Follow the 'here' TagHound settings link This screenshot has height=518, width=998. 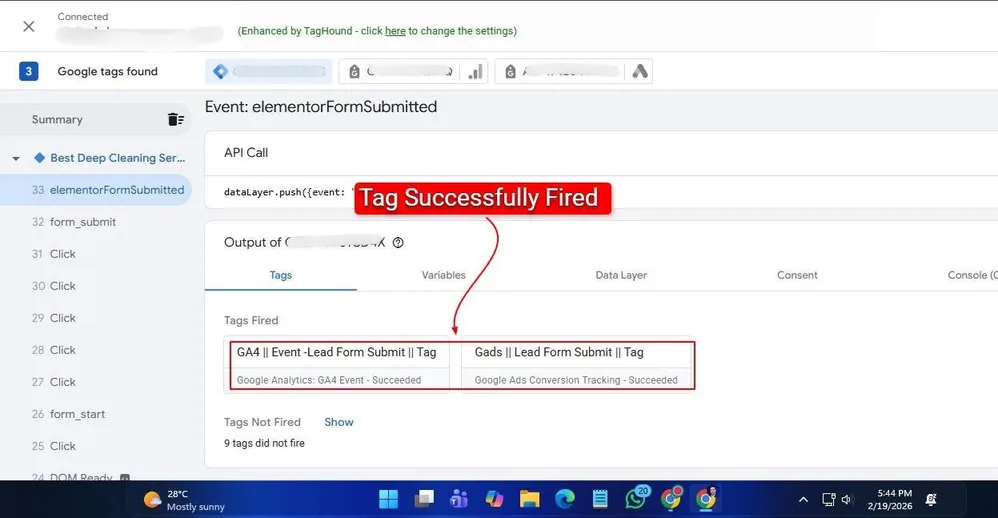[395, 31]
